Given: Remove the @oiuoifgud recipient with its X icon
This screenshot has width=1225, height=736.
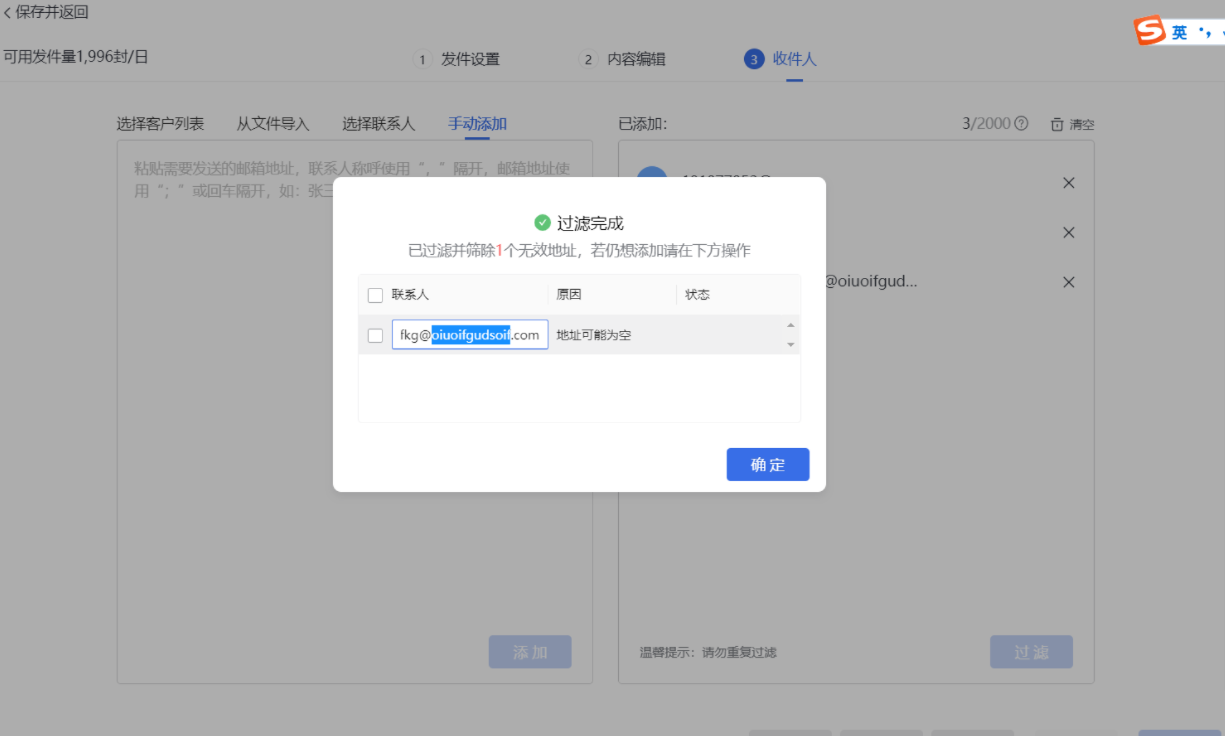Looking at the screenshot, I should [x=1068, y=281].
